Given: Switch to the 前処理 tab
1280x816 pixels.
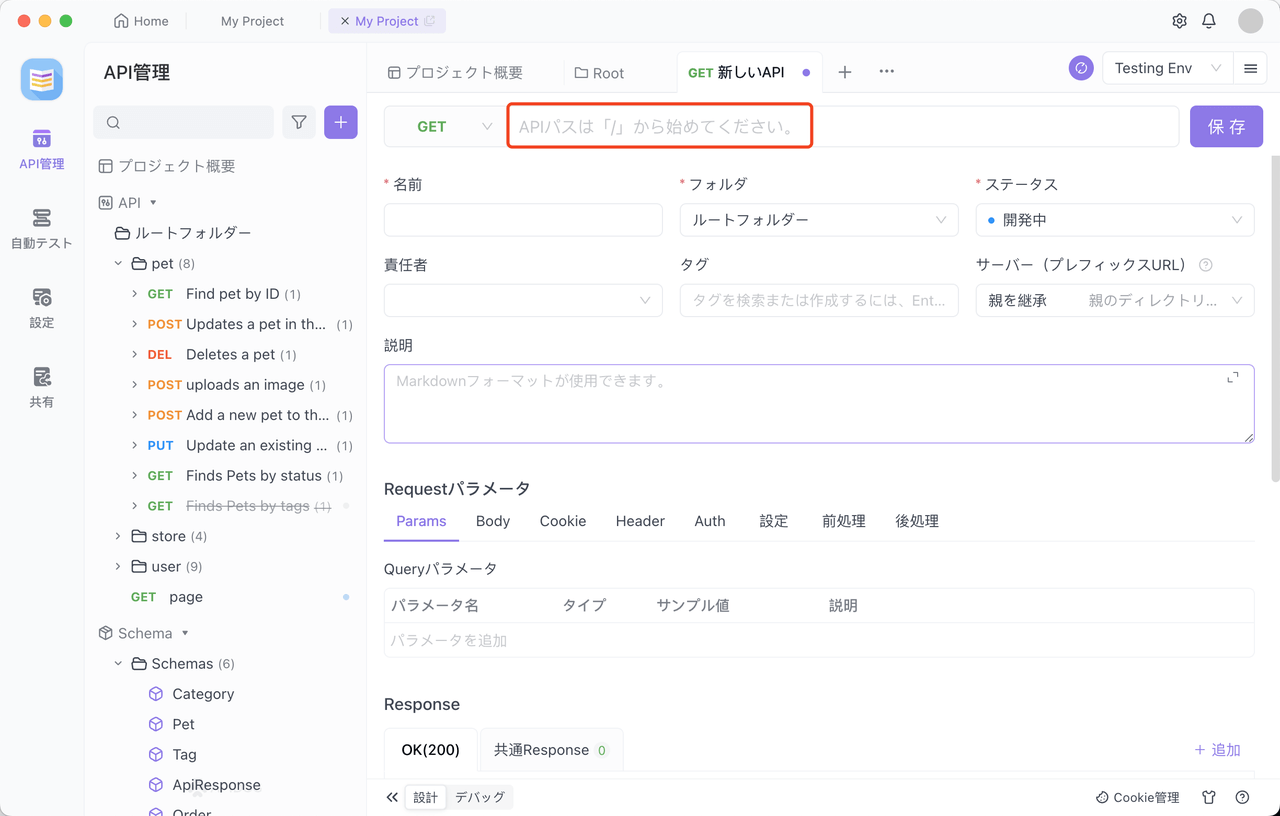Looking at the screenshot, I should [x=844, y=521].
